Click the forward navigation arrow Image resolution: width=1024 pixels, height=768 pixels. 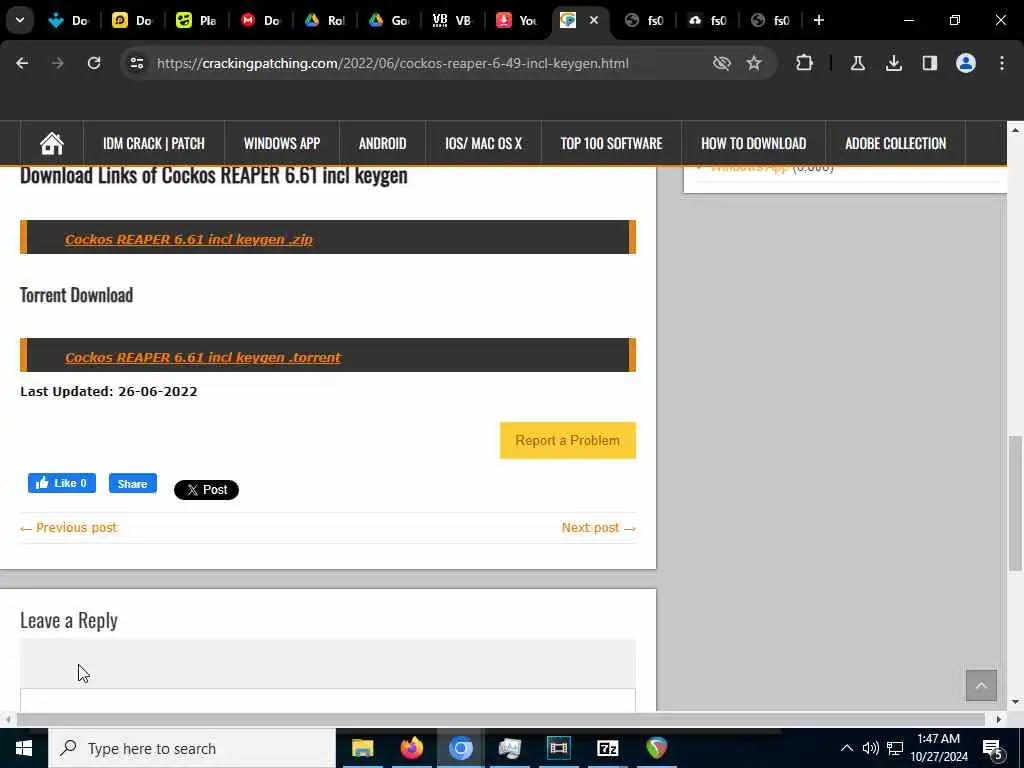click(x=57, y=63)
